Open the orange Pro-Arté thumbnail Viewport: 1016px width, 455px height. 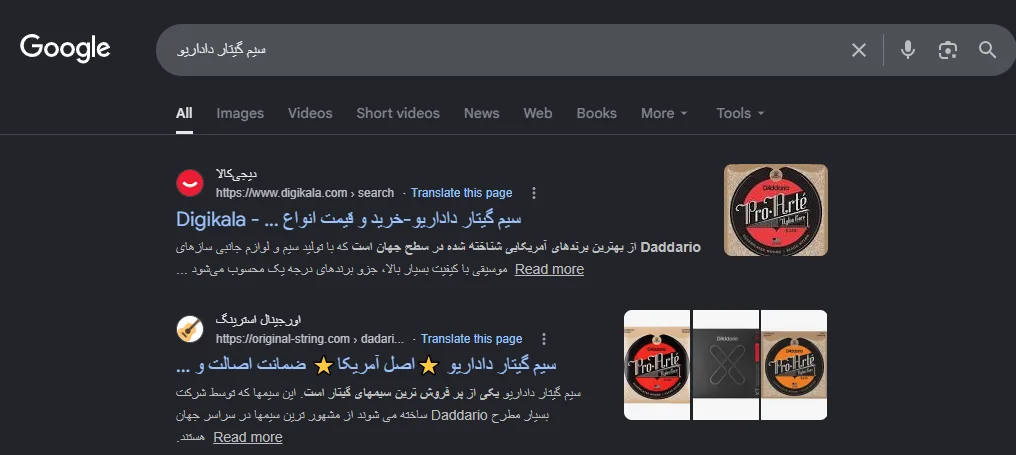(794, 365)
